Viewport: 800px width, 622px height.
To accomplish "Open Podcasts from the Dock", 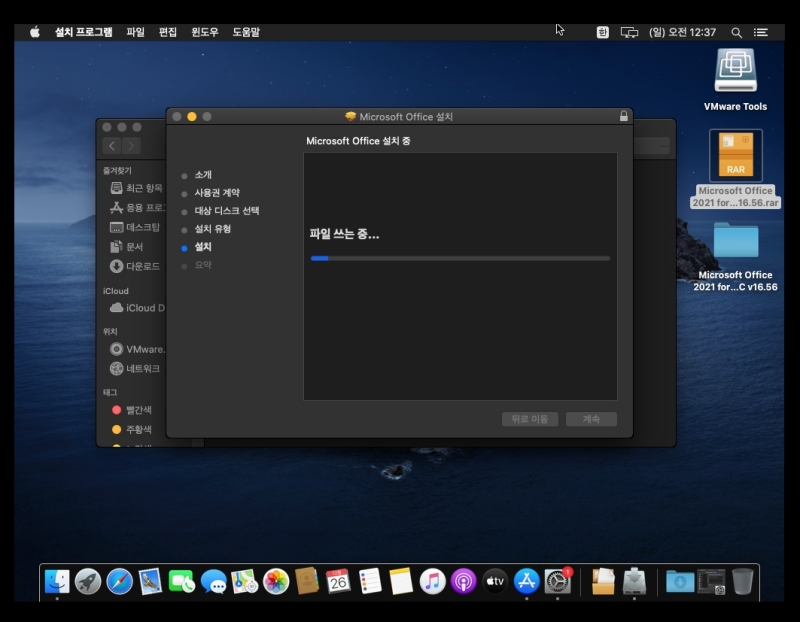I will 464,581.
